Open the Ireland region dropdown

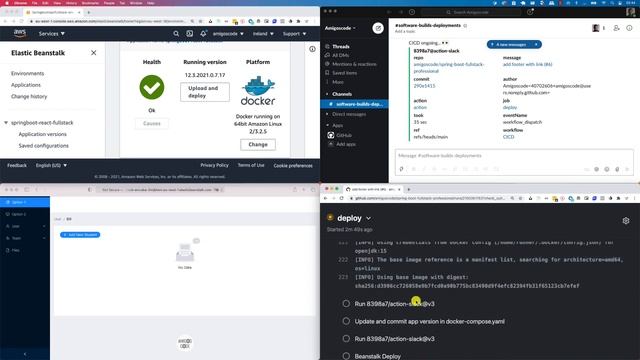tap(263, 33)
